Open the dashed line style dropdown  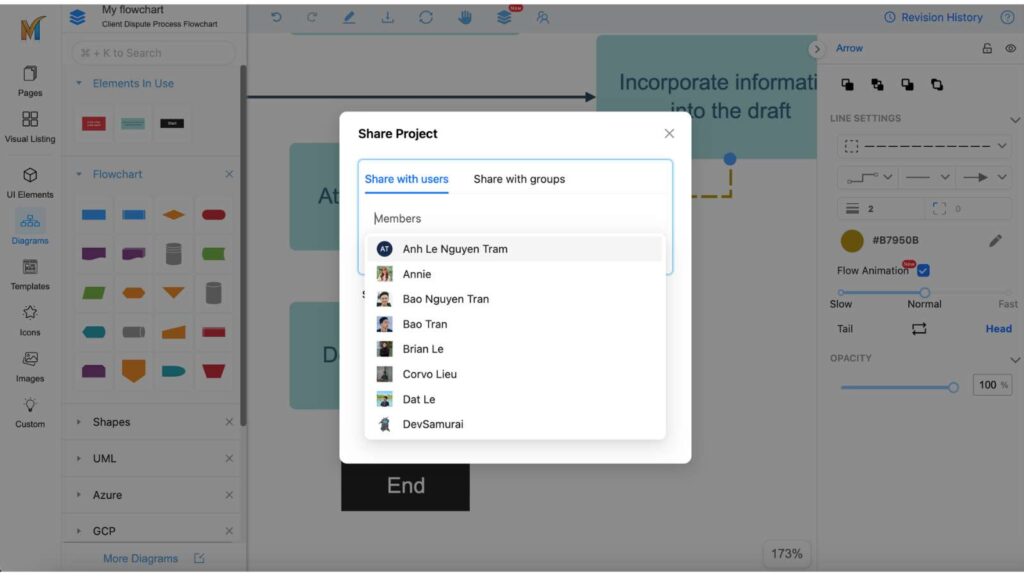923,146
